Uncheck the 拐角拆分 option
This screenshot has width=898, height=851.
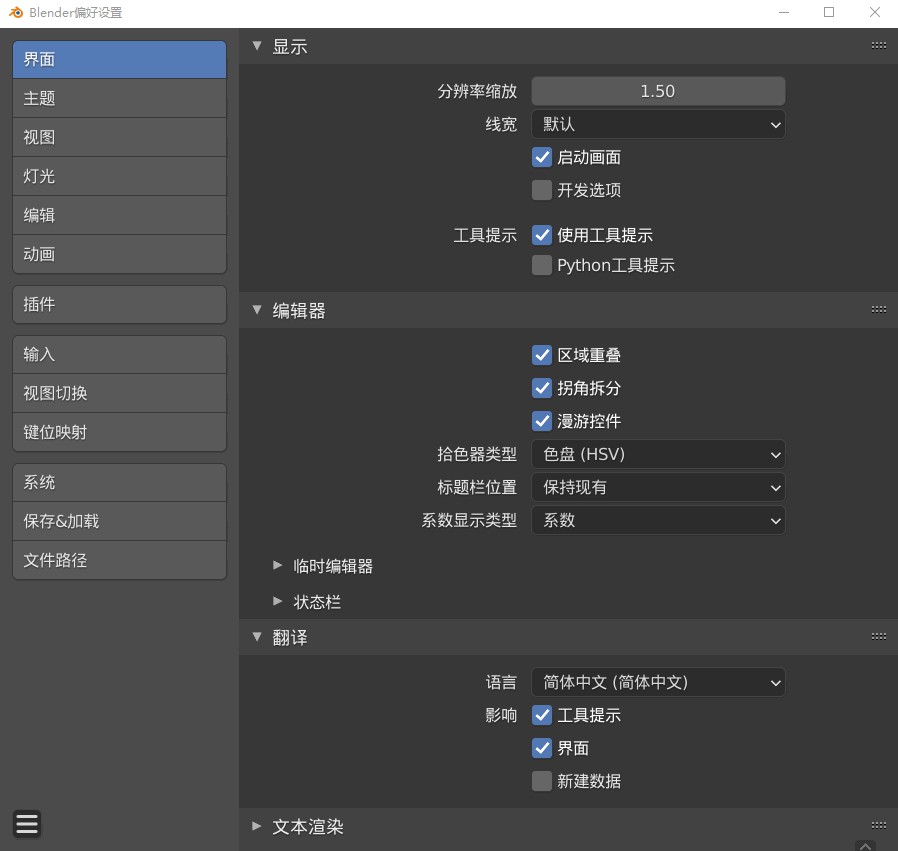542,388
